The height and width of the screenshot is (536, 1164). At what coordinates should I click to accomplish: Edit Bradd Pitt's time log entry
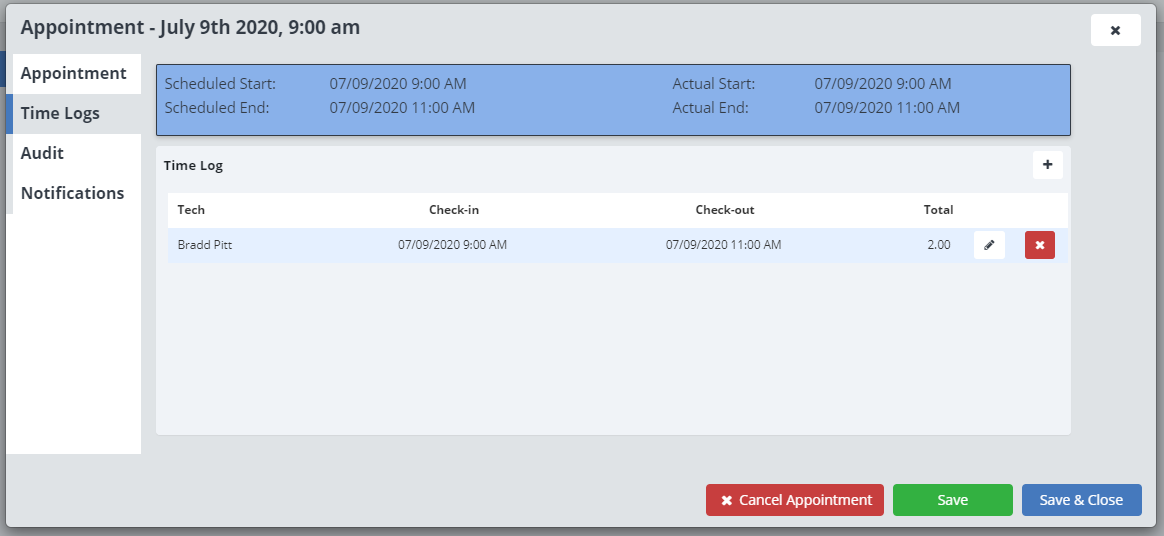(x=989, y=245)
